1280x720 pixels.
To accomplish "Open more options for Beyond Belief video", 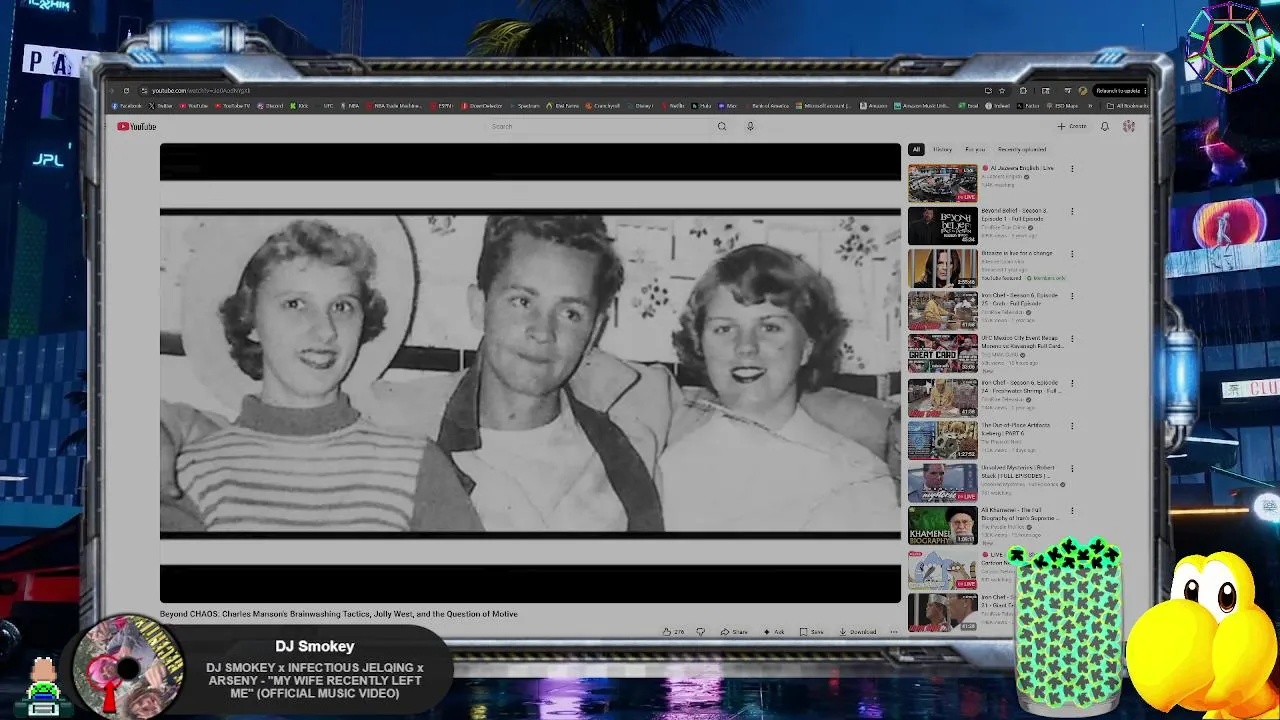I will click(x=1072, y=212).
